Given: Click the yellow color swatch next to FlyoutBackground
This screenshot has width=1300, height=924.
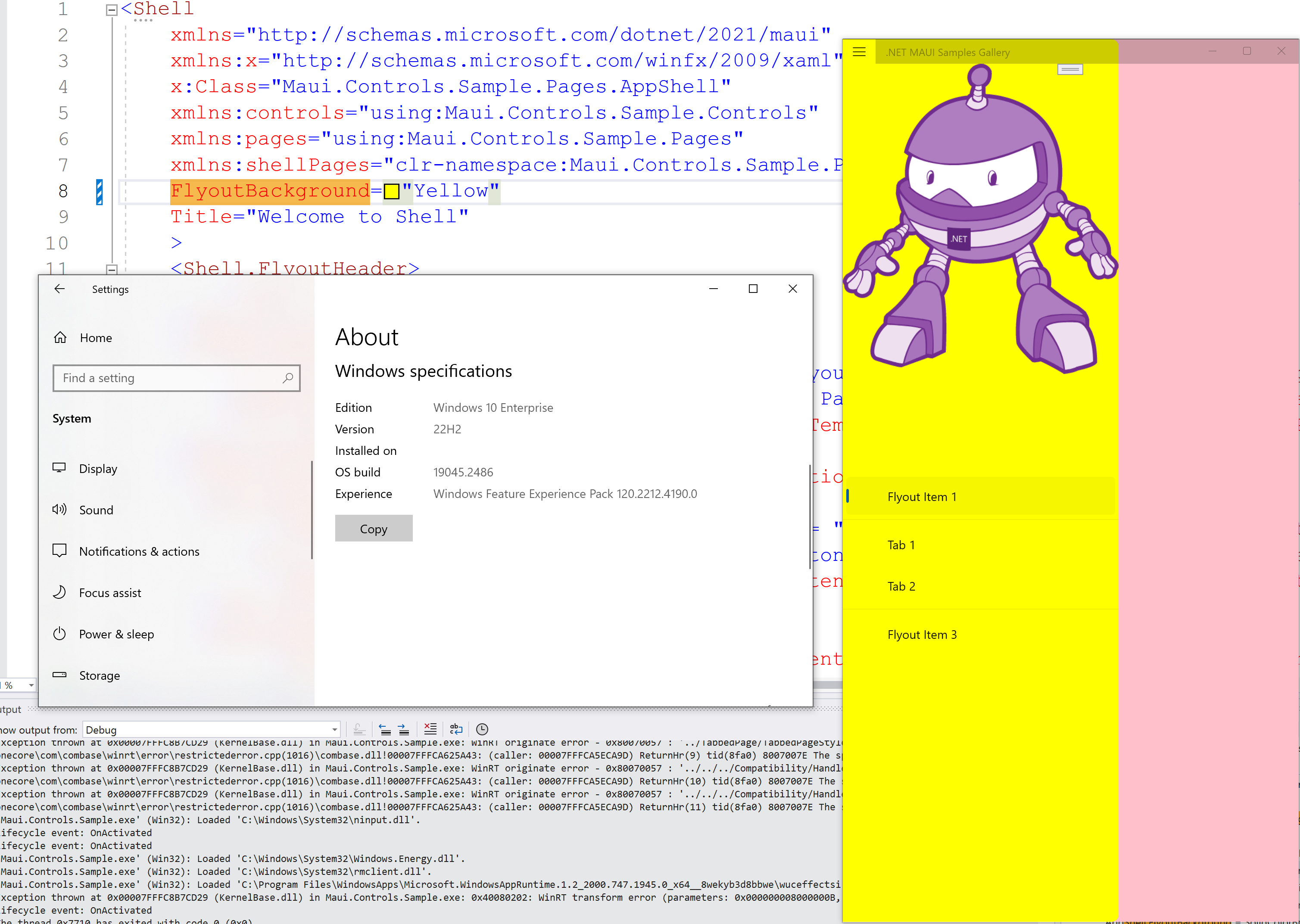Looking at the screenshot, I should [x=392, y=191].
